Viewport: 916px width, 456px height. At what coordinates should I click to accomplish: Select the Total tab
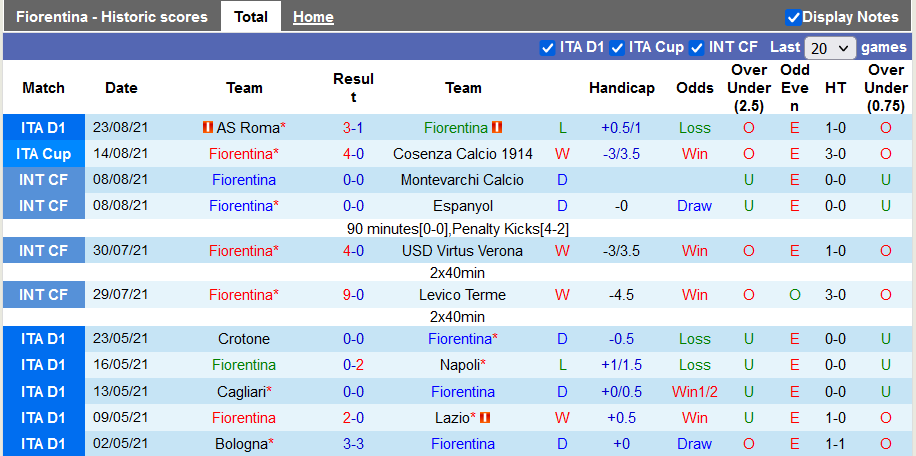[x=251, y=17]
